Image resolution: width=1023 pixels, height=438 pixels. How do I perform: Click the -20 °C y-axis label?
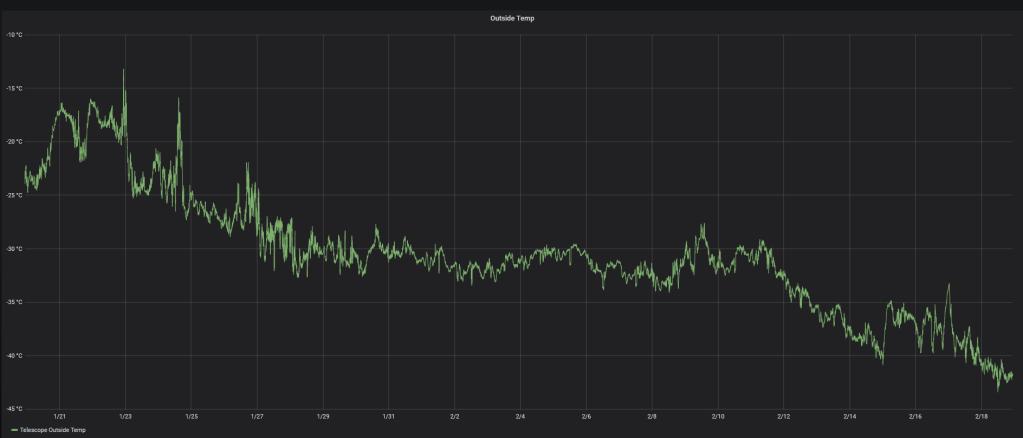(x=14, y=142)
